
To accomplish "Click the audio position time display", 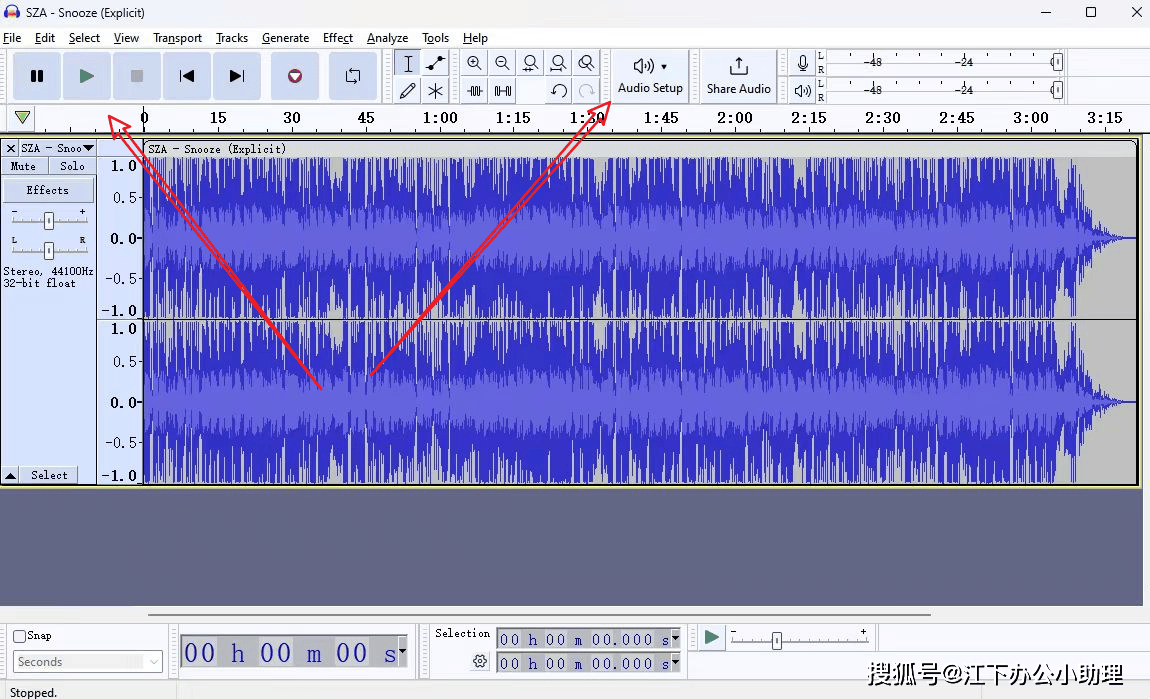I will pos(289,652).
